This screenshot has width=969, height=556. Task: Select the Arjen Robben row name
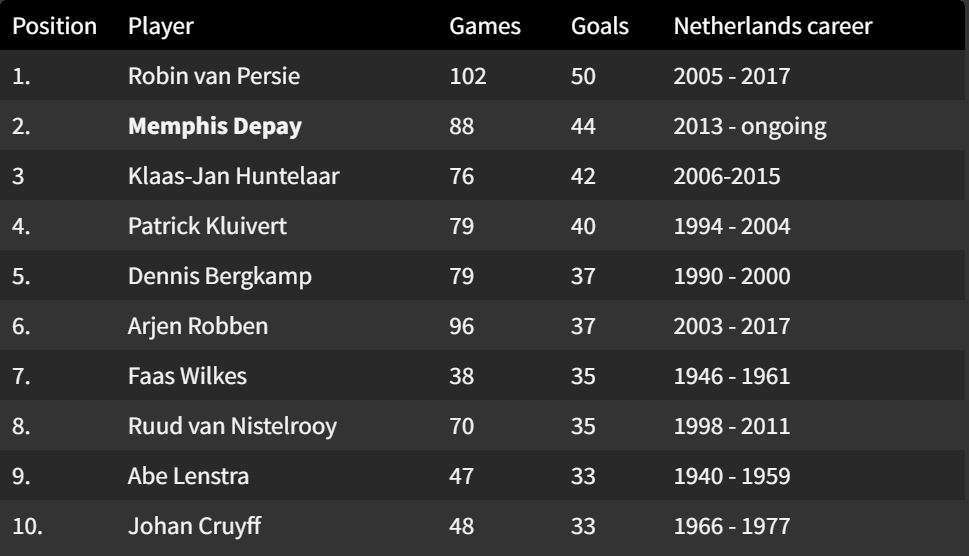click(x=198, y=326)
